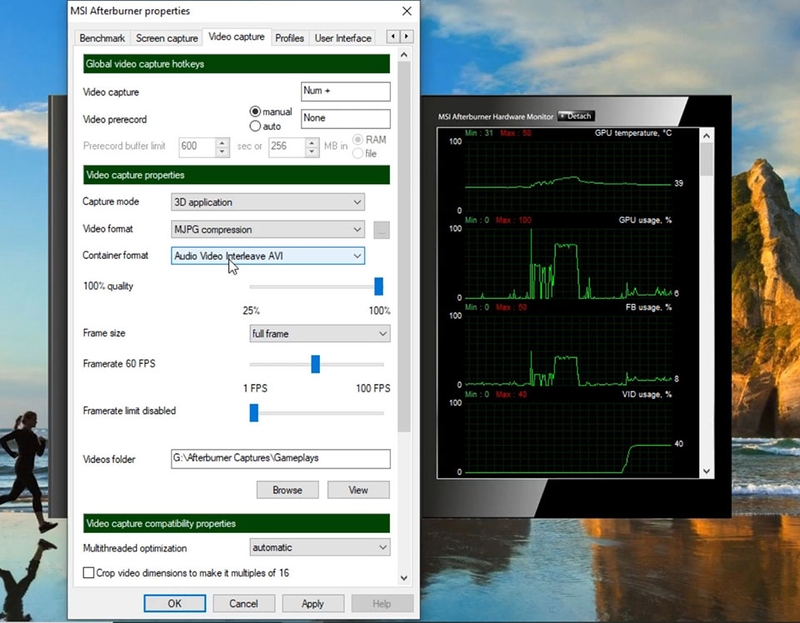Enable crop video dimensions to multiples of 16
The height and width of the screenshot is (623, 800).
(88, 573)
